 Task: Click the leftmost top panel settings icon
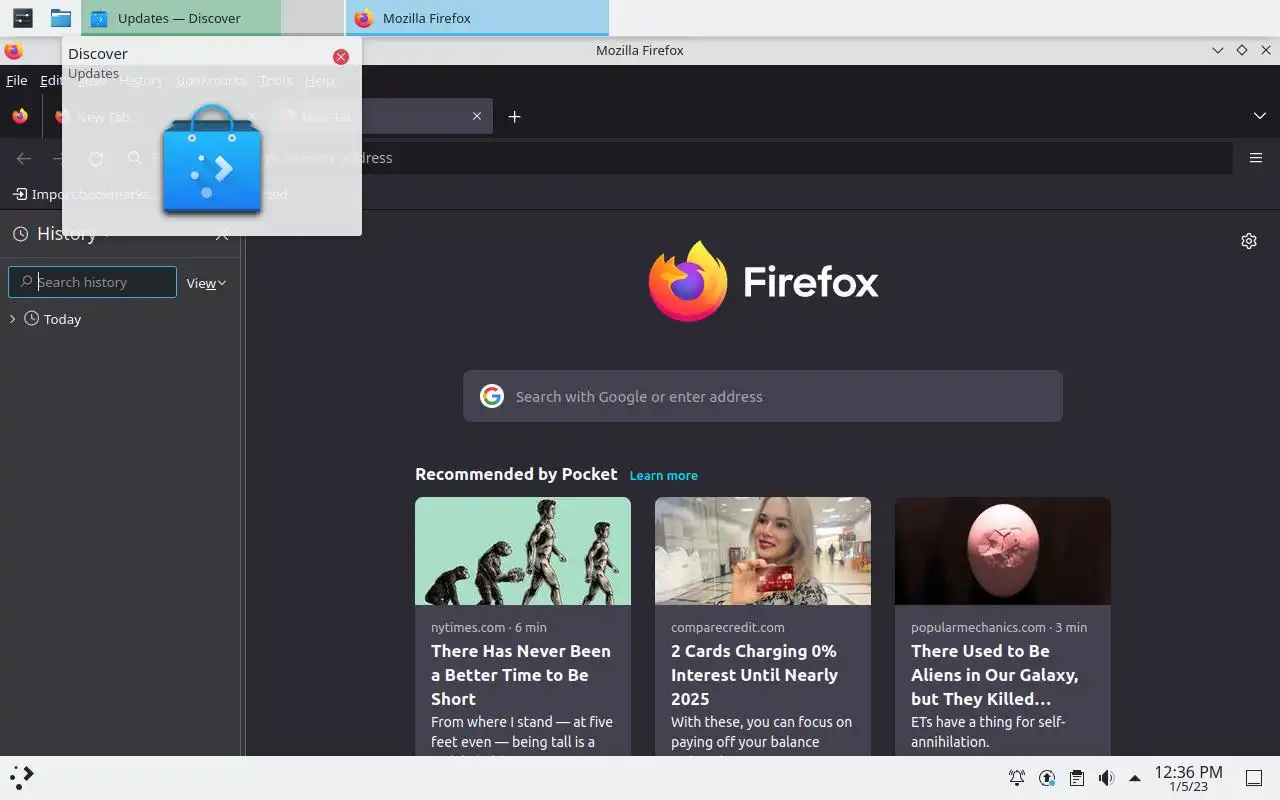click(22, 18)
